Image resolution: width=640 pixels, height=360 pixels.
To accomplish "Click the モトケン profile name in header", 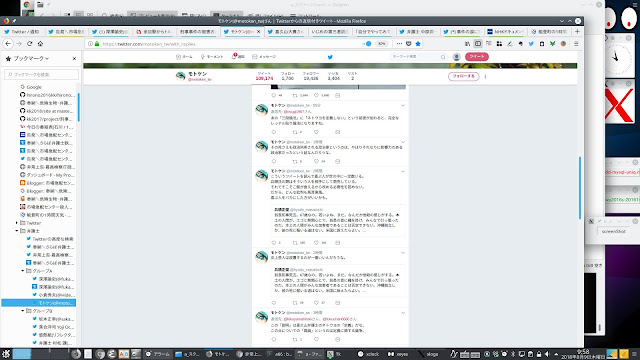I will click(198, 74).
